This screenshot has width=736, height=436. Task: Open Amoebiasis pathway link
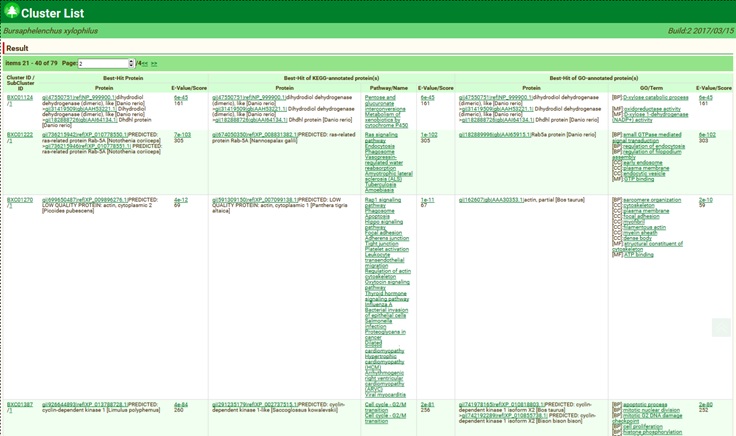pos(379,191)
